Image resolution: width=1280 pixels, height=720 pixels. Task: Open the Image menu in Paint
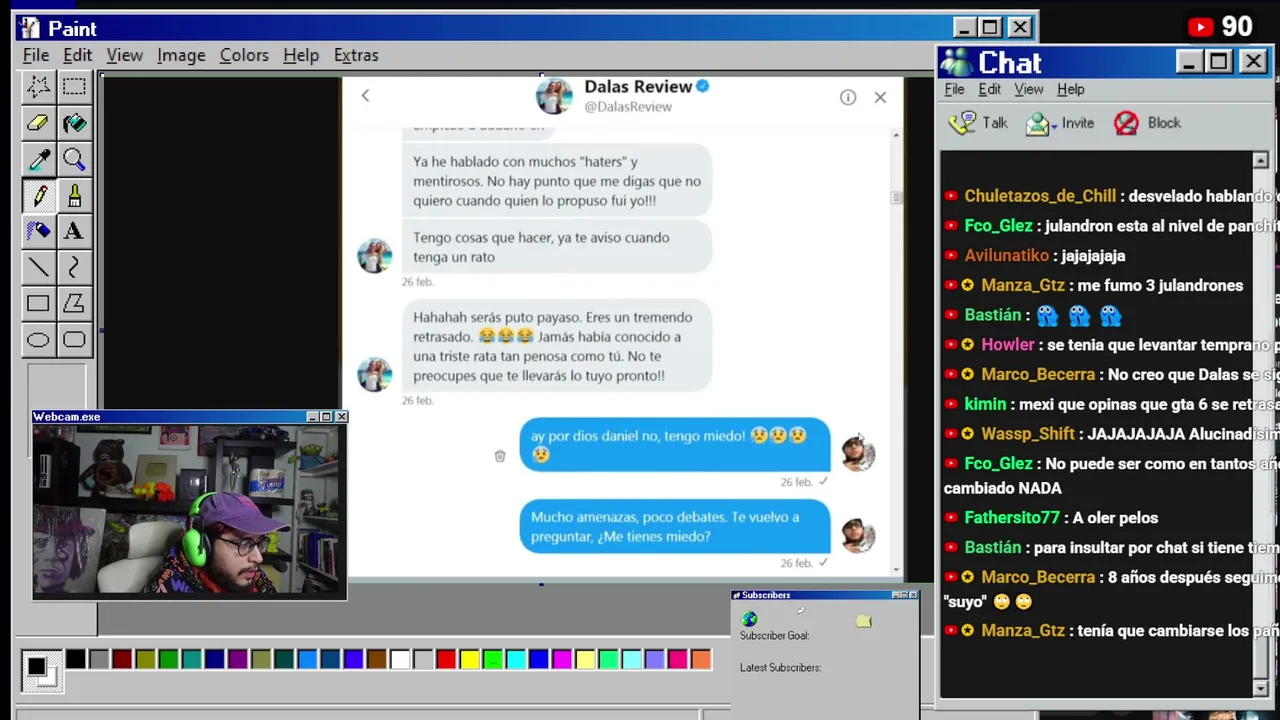click(x=181, y=55)
